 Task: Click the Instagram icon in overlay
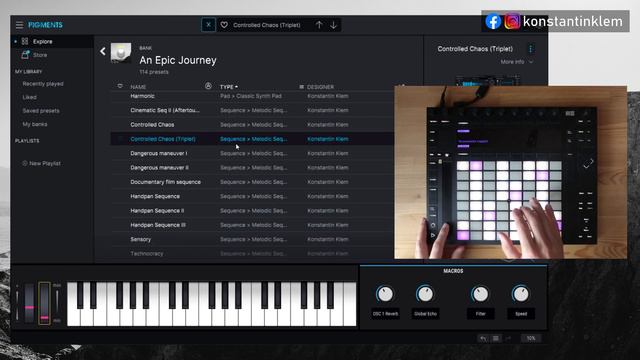pyautogui.click(x=512, y=21)
